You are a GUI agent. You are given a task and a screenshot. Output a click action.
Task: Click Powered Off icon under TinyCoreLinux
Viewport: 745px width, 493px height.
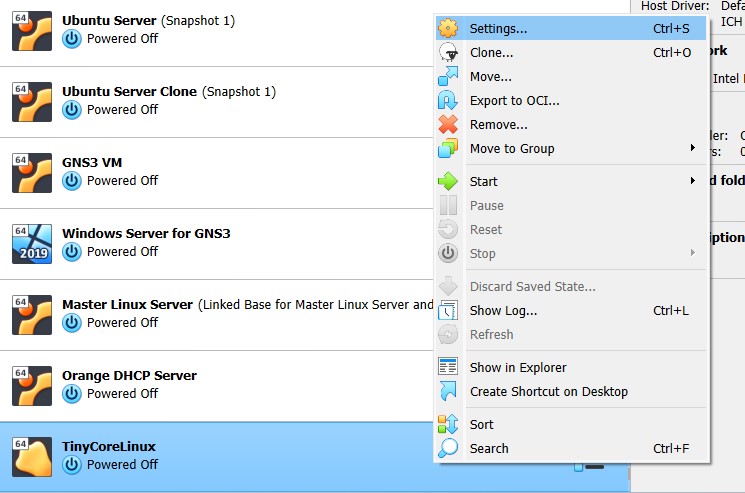tap(72, 465)
